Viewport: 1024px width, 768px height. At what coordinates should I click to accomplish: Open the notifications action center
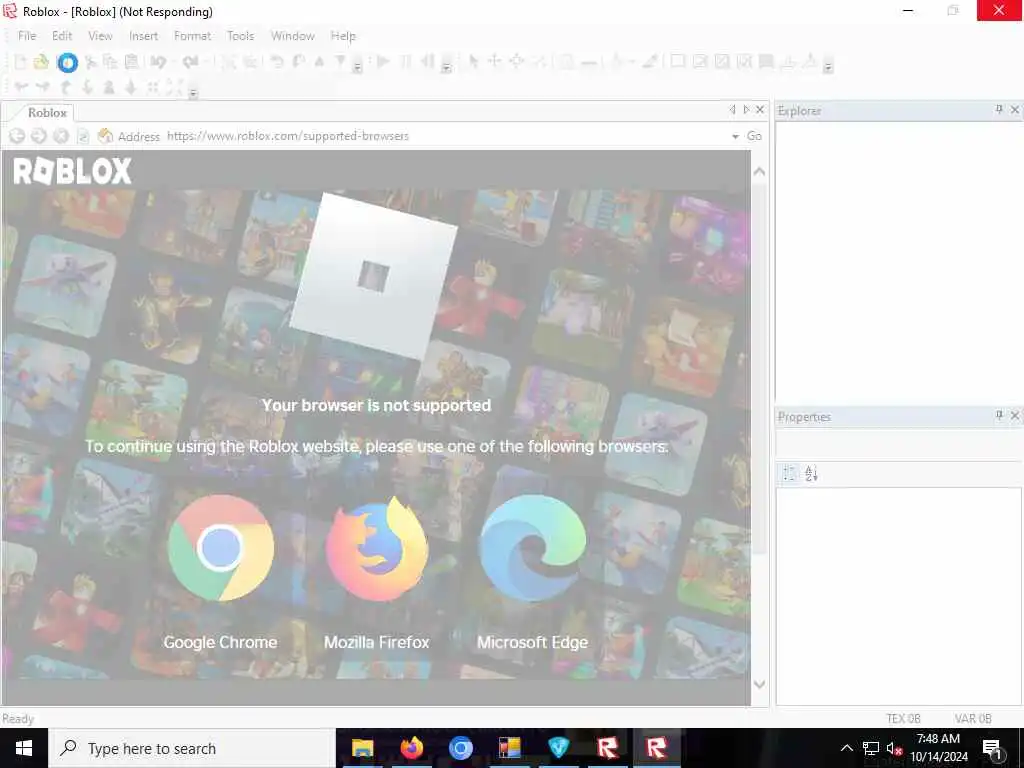(x=993, y=748)
